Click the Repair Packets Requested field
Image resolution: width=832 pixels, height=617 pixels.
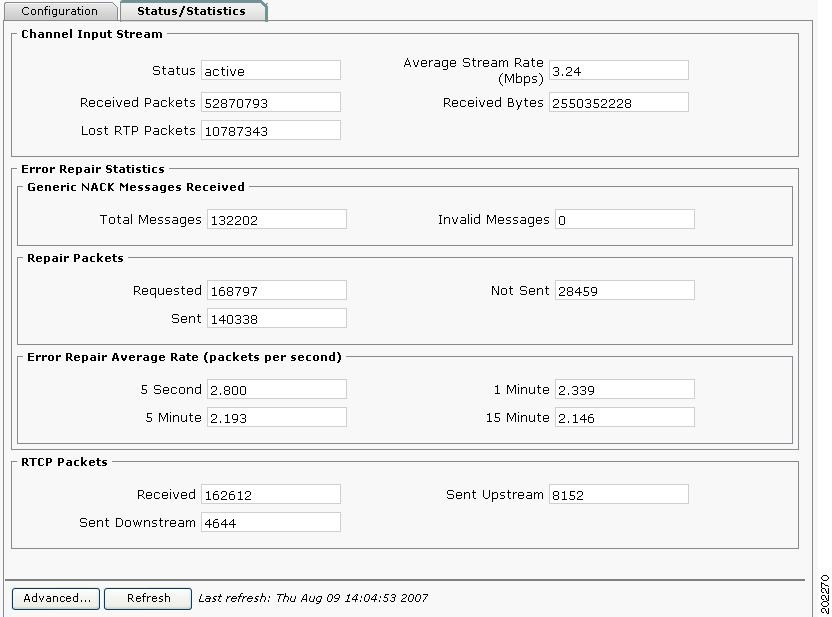coord(276,291)
